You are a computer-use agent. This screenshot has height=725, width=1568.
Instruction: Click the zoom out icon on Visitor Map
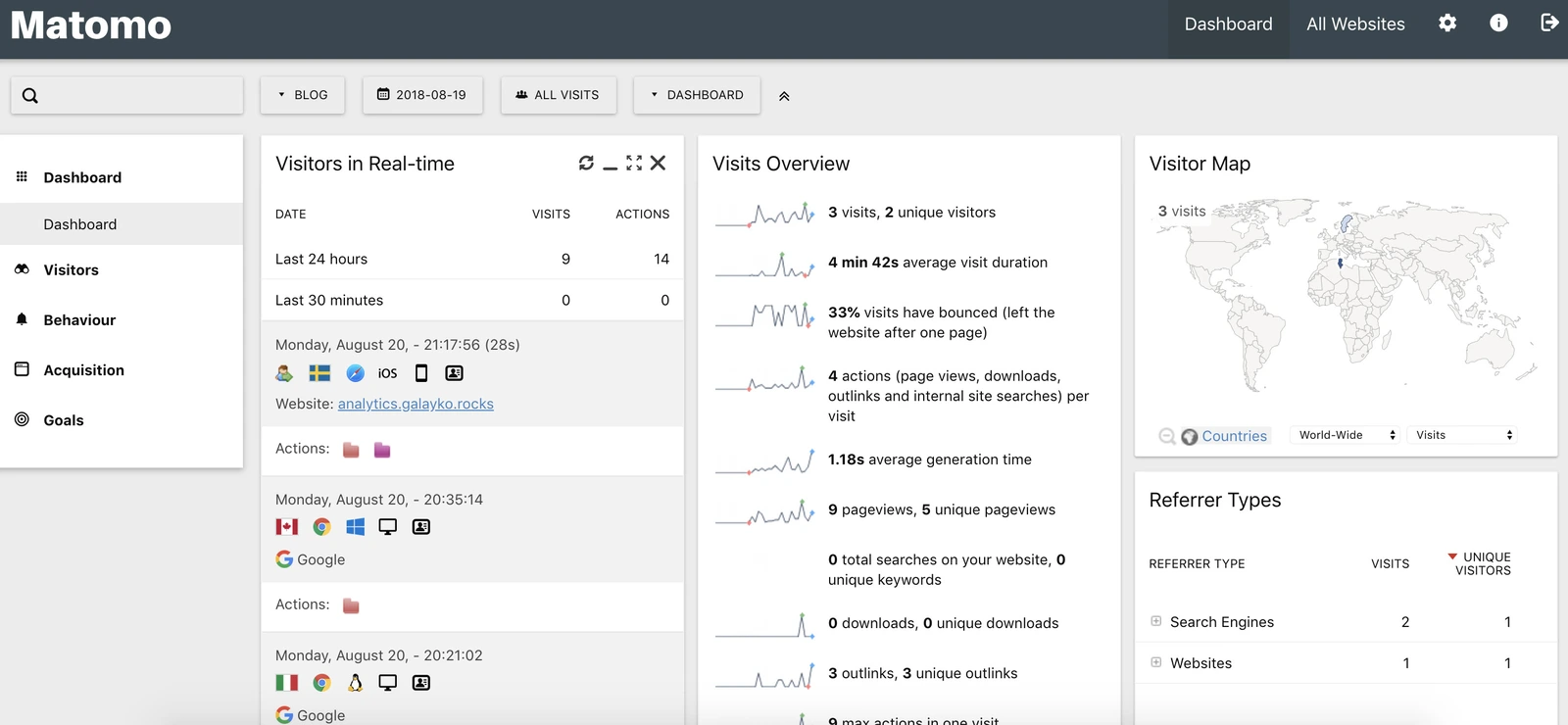coord(1166,437)
